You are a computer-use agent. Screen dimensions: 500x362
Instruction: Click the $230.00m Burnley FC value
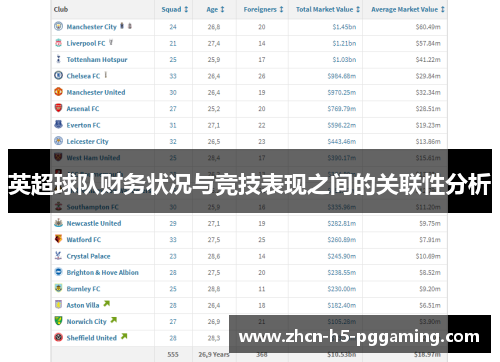[x=342, y=289]
